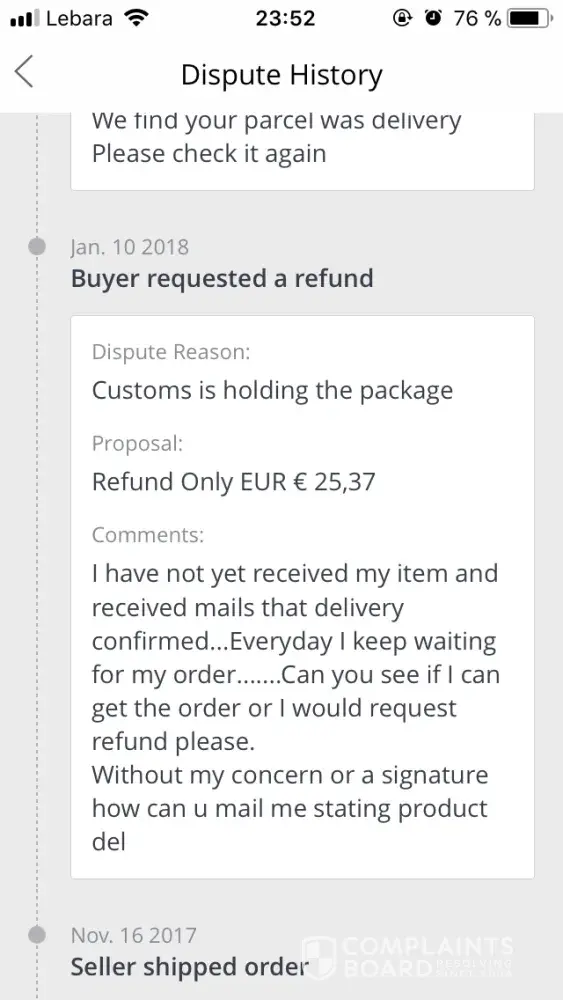Tap the Wi-Fi signal icon
This screenshot has height=1000, width=563.
[135, 18]
